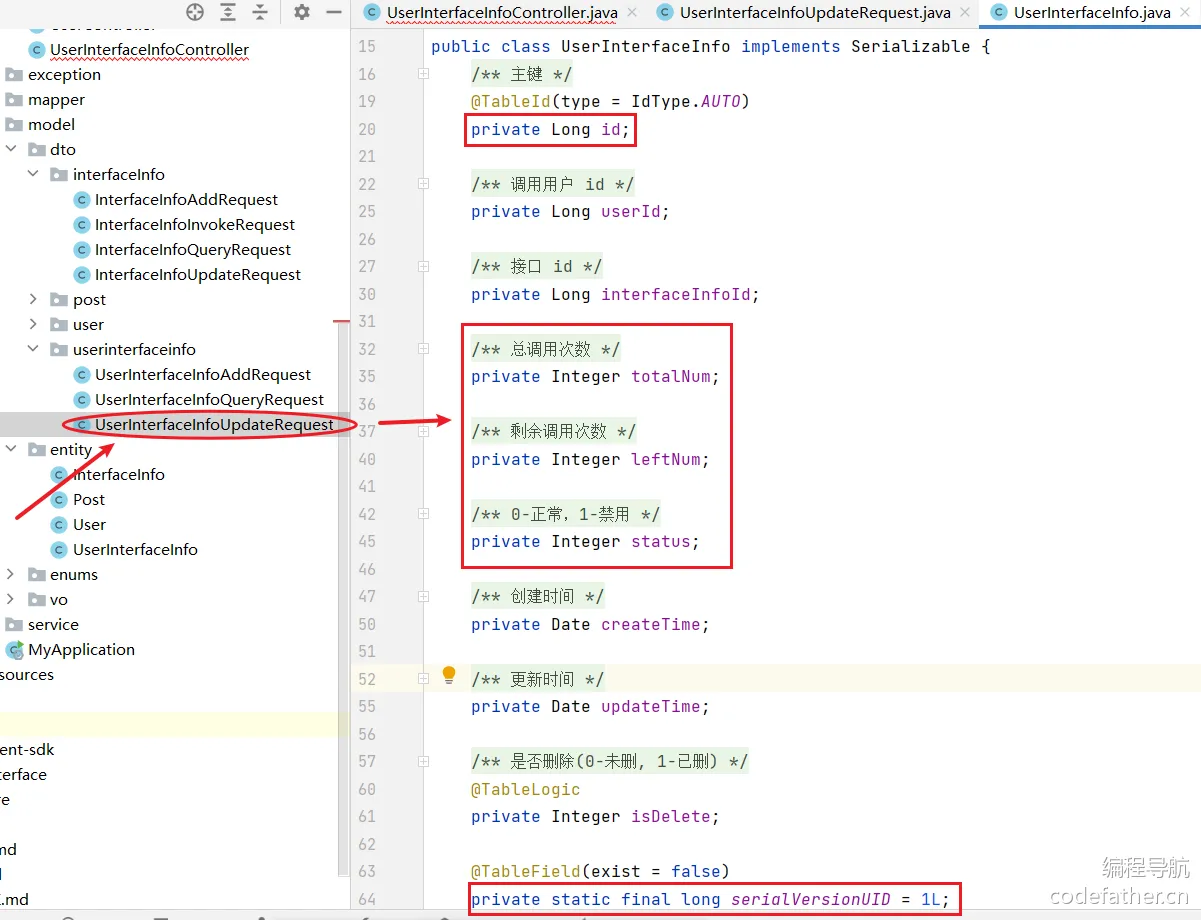This screenshot has width=1201, height=920.
Task: Switch to UserInterfaceInfoController.java tab
Action: [x=502, y=13]
